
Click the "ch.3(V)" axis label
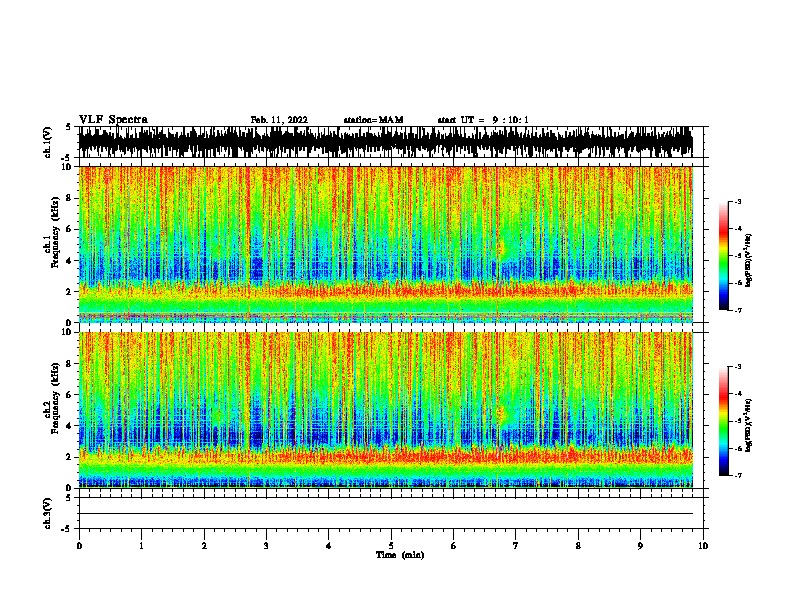point(48,513)
